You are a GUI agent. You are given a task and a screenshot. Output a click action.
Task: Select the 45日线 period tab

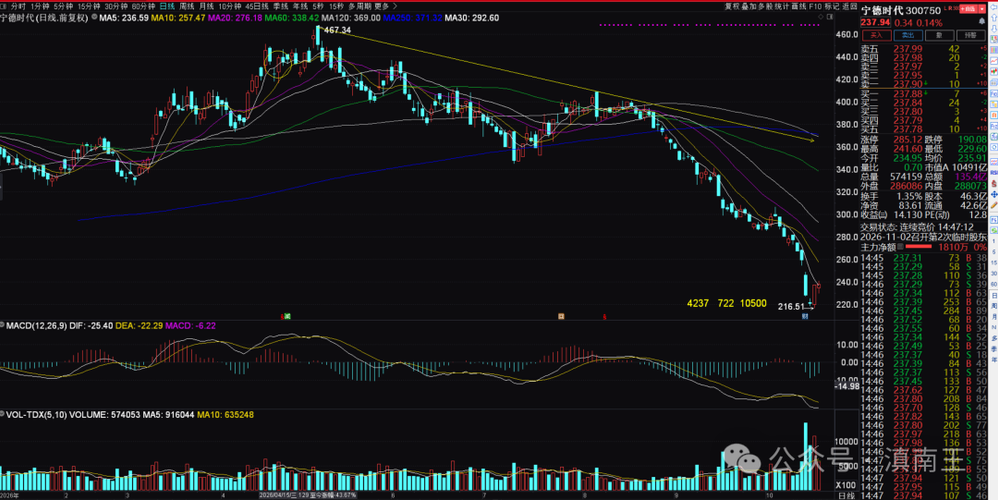coord(257,6)
